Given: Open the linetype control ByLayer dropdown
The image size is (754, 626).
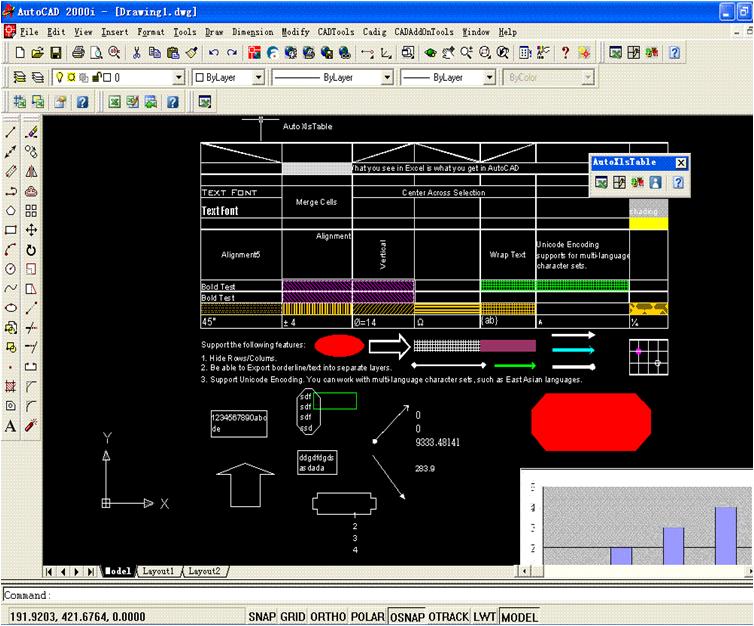Looking at the screenshot, I should (387, 77).
